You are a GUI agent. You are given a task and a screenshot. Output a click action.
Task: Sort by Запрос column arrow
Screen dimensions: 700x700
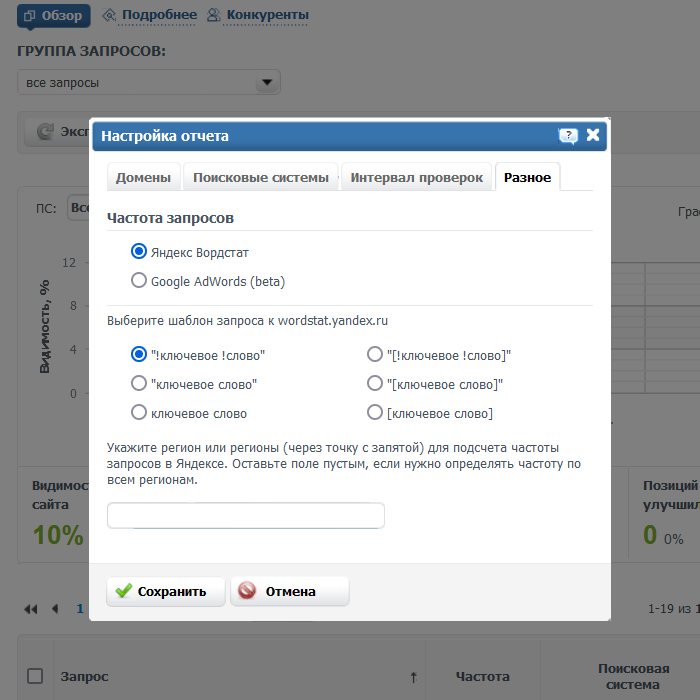413,677
